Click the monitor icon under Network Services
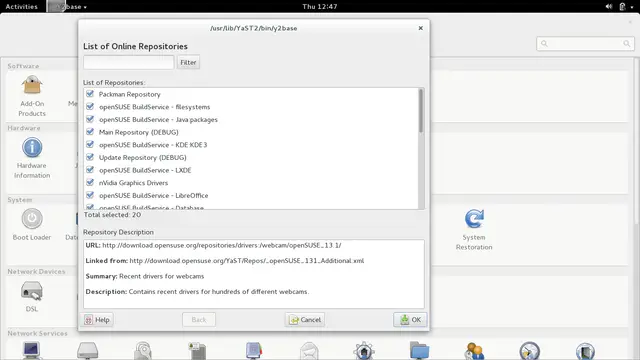The width and height of the screenshot is (640, 360). click(32, 351)
